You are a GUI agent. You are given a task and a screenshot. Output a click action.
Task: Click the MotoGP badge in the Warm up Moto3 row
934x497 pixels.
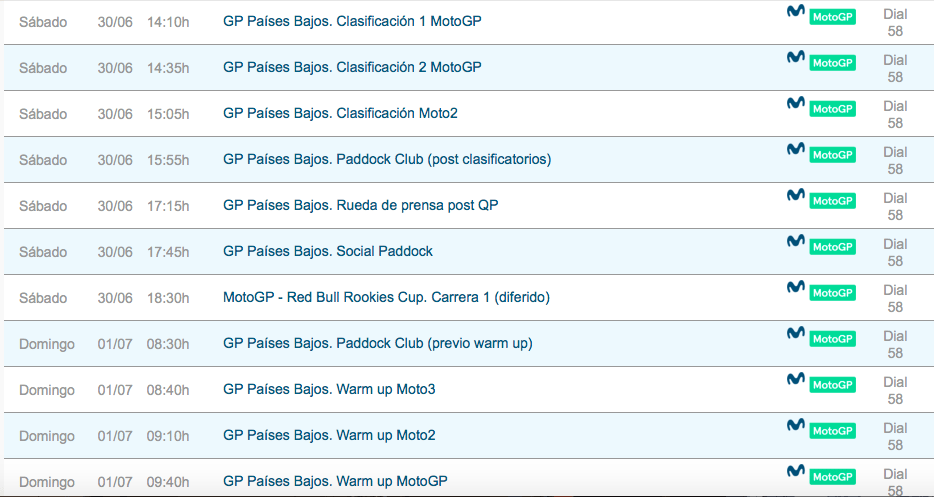point(832,384)
